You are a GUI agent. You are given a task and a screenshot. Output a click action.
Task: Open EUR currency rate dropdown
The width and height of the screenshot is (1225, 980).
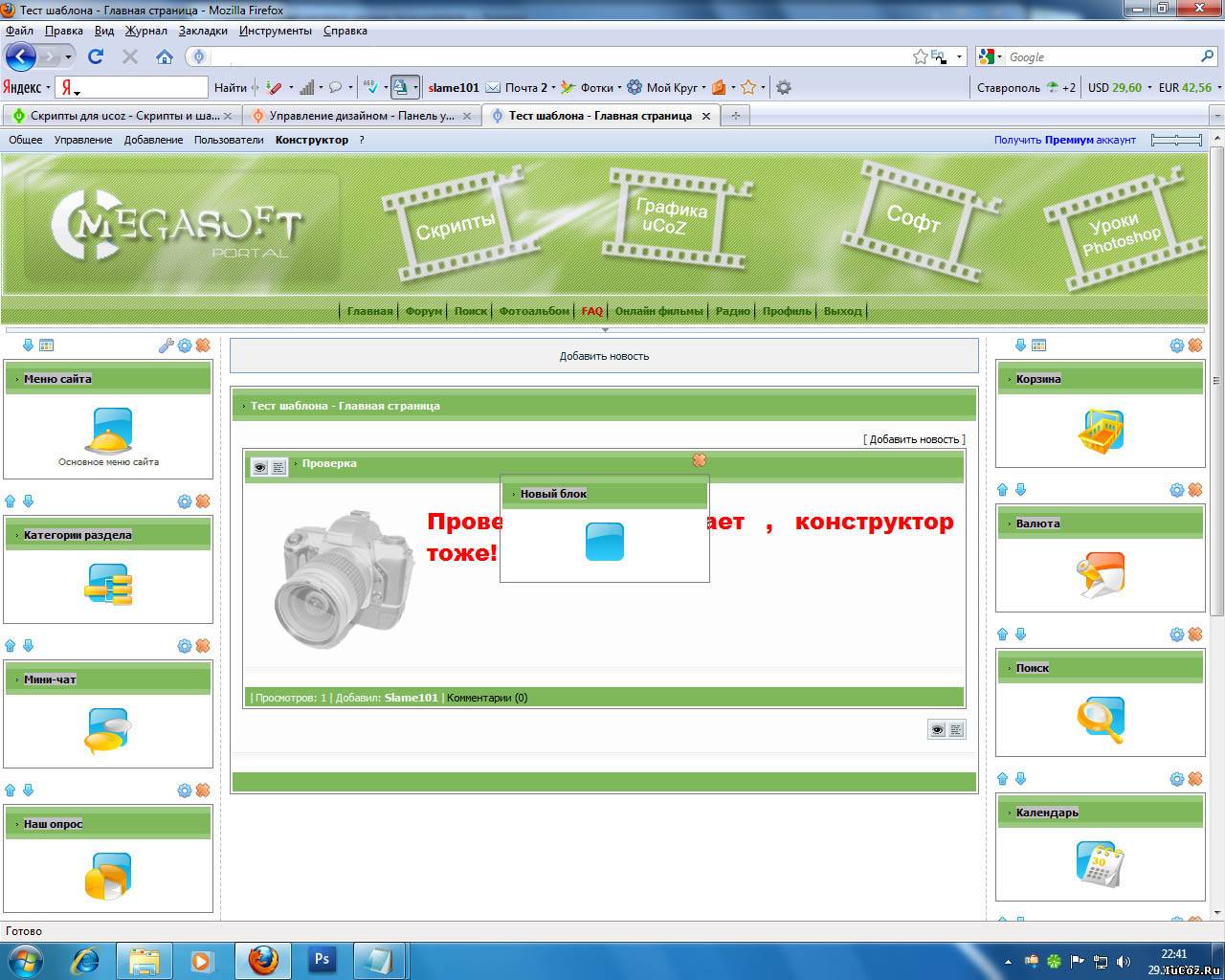point(1219,88)
